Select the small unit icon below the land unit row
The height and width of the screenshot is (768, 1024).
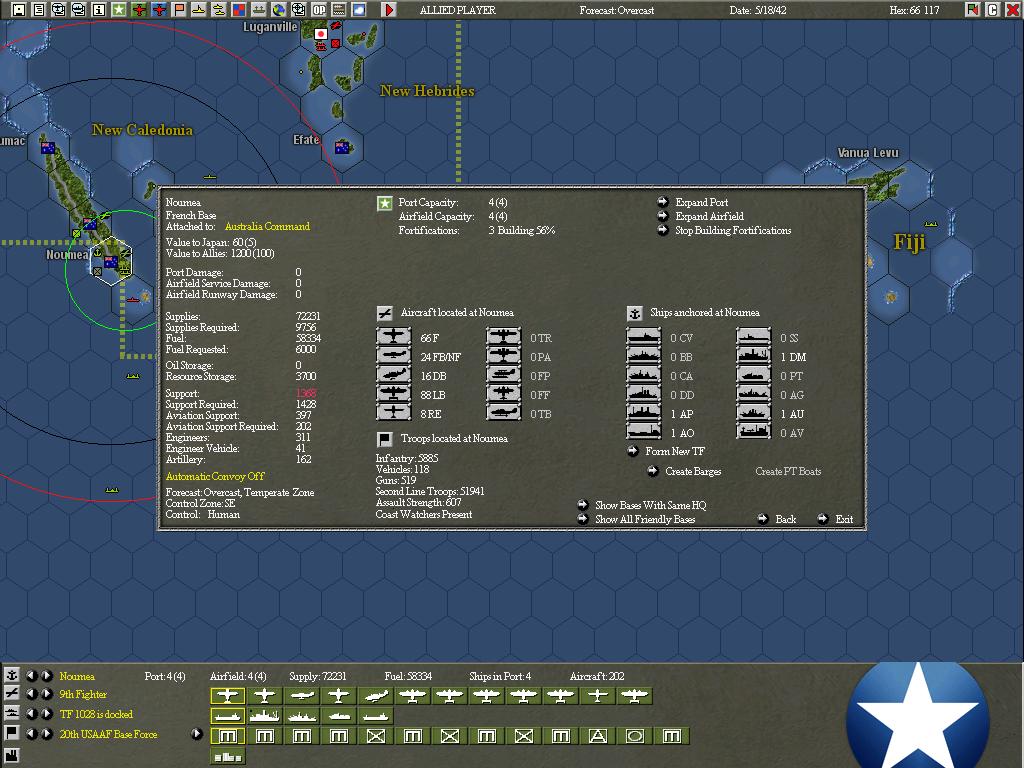tap(227, 756)
